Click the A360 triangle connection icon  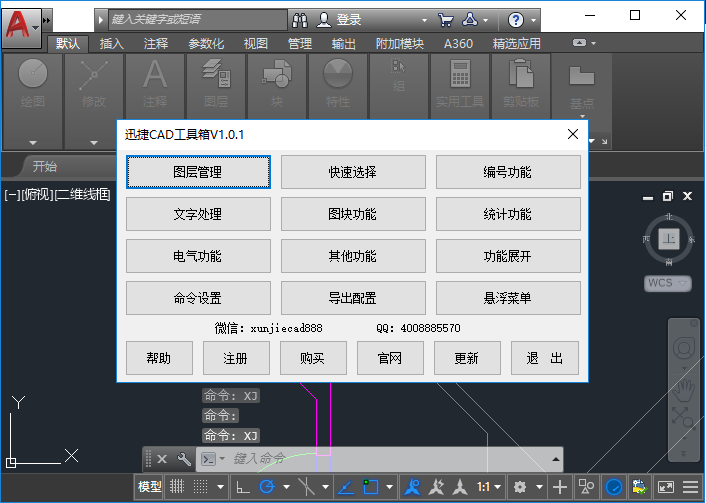470,20
